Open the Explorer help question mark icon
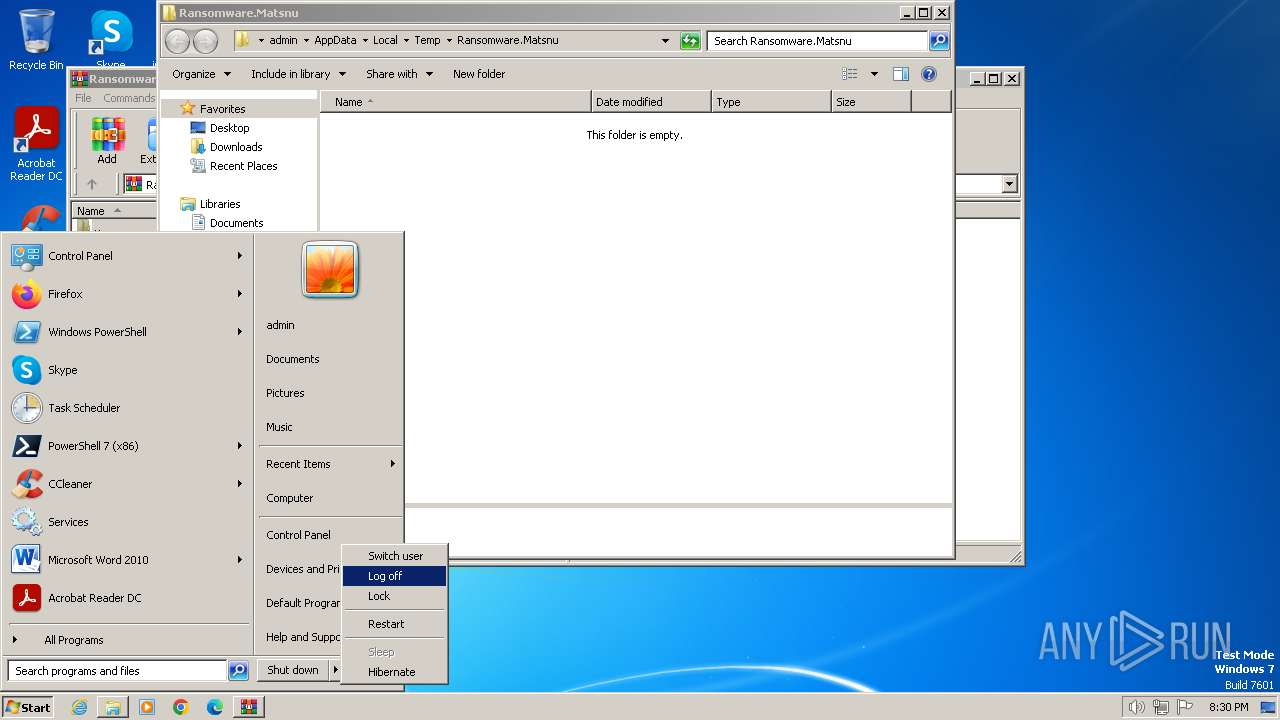Image resolution: width=1280 pixels, height=720 pixels. click(929, 74)
